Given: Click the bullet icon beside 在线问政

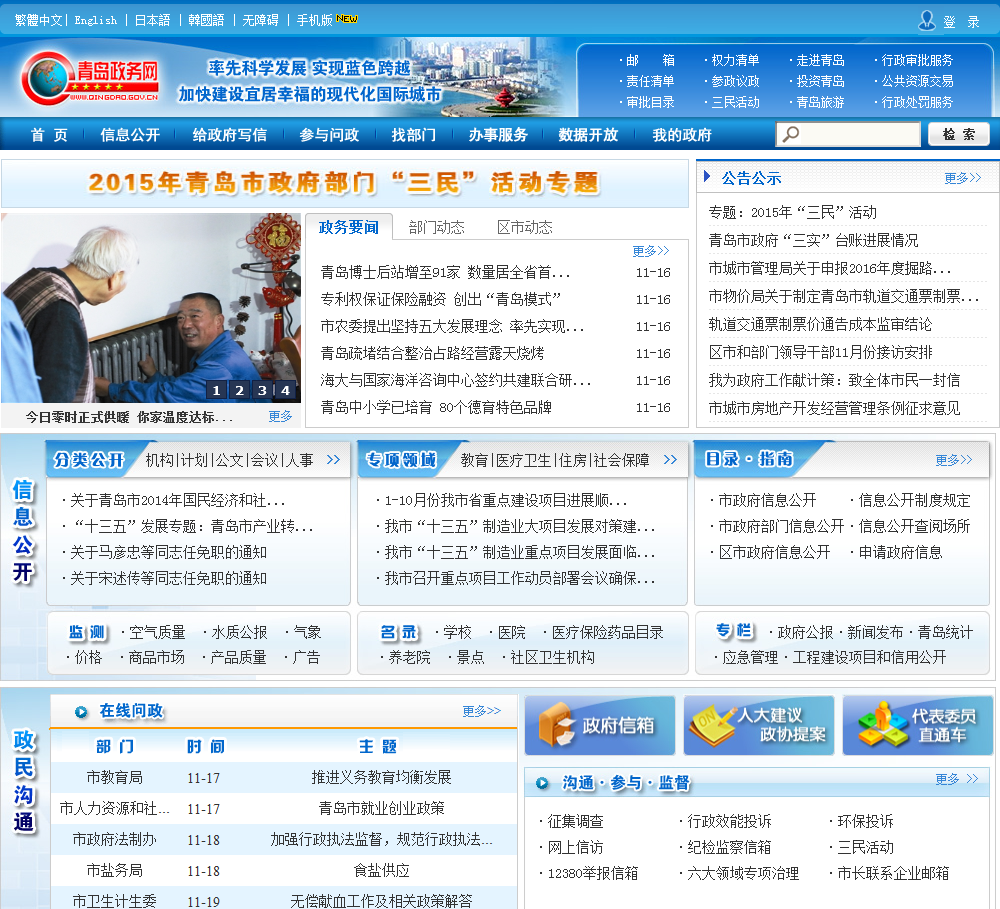Looking at the screenshot, I should 81,711.
